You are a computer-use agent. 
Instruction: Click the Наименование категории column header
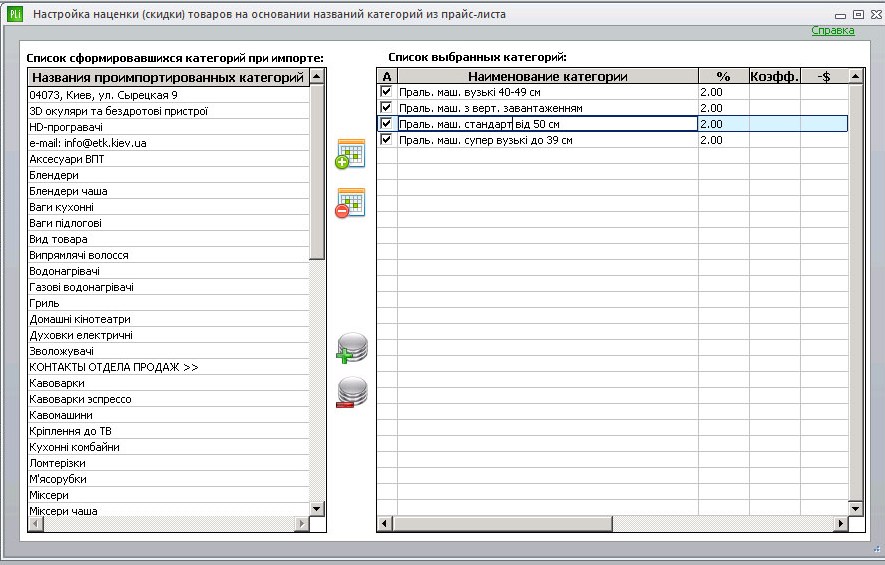tap(547, 76)
